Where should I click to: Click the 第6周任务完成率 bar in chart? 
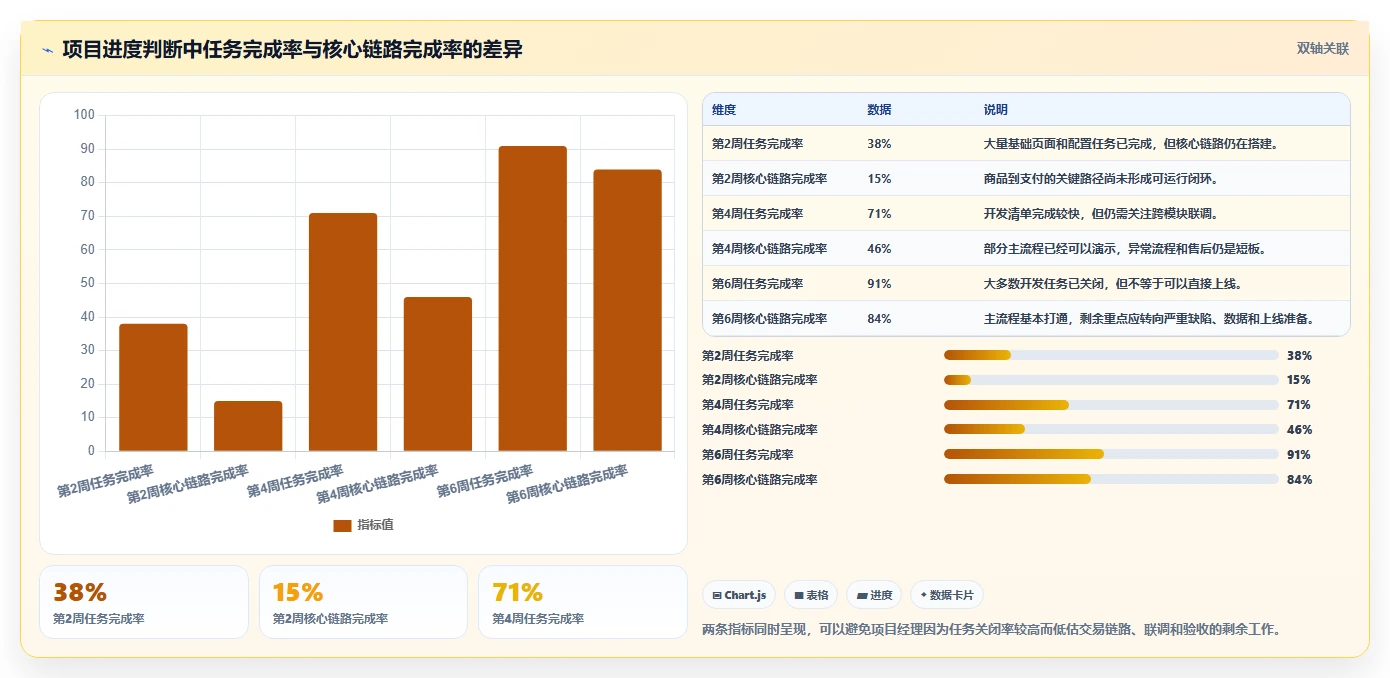pos(533,298)
